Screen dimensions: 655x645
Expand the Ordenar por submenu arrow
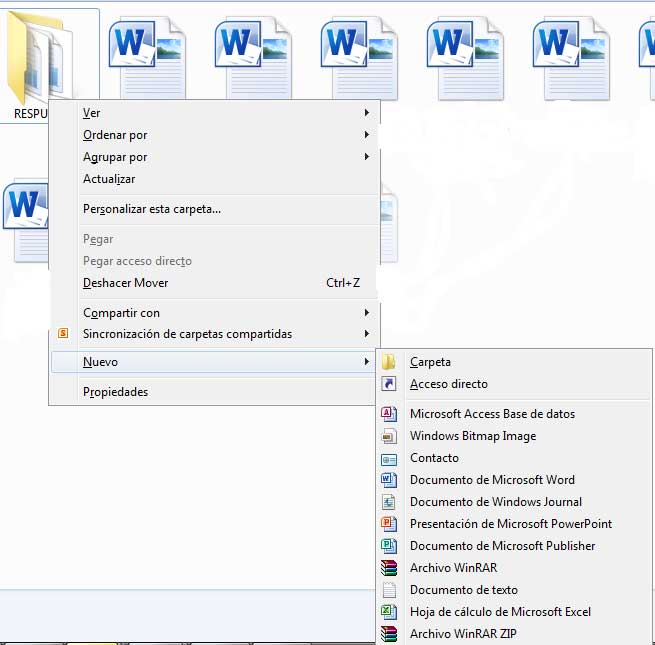(366, 135)
